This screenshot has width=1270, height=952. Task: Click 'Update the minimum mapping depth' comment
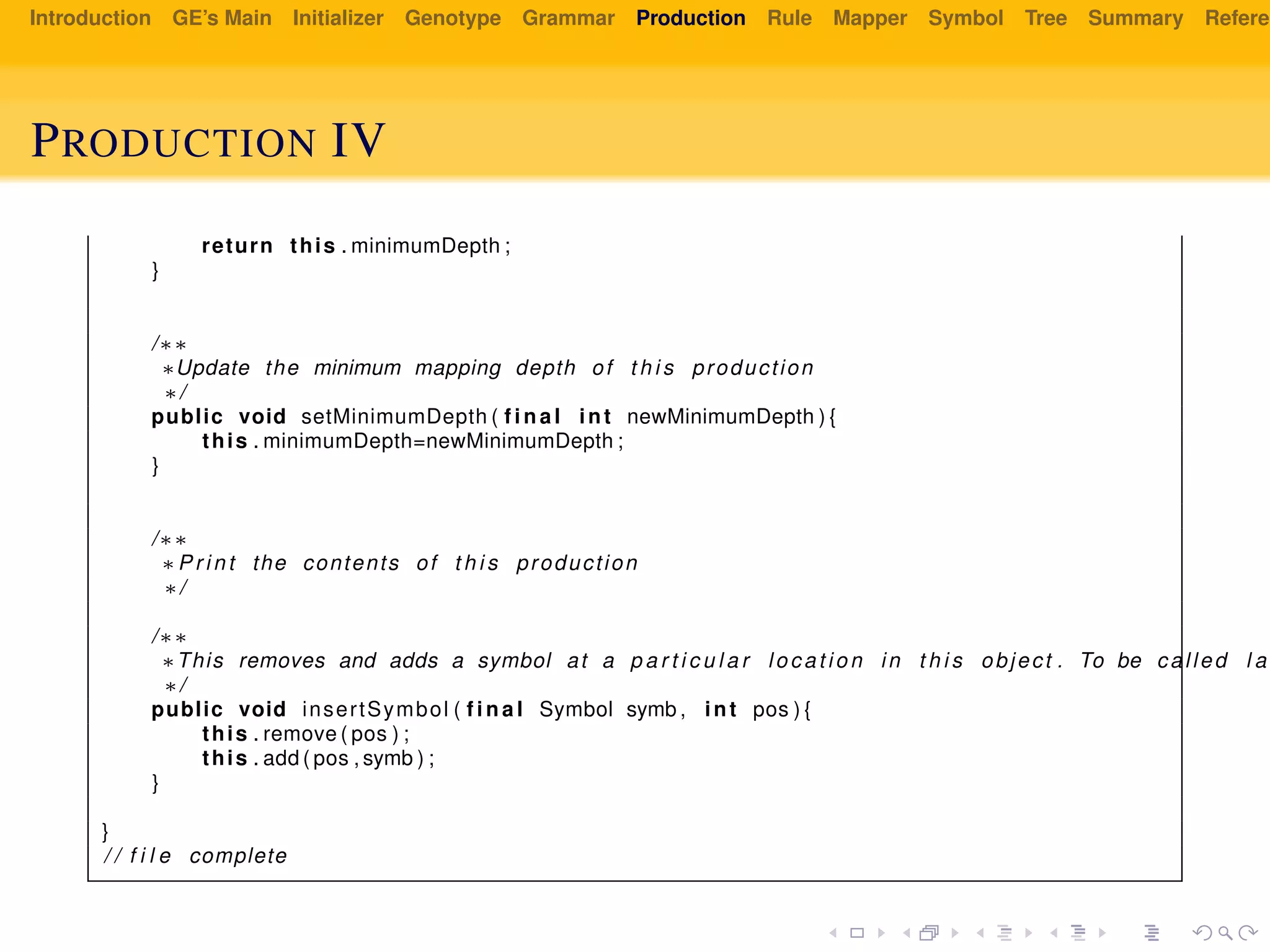click(488, 368)
